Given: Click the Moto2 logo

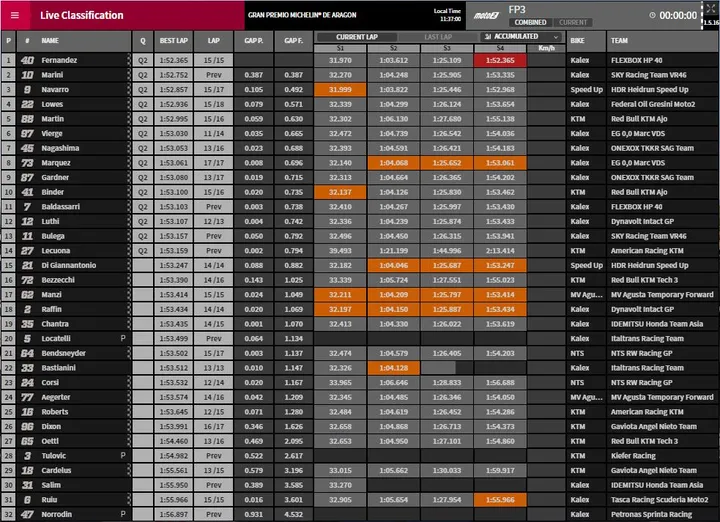Looking at the screenshot, I should click(x=486, y=15).
